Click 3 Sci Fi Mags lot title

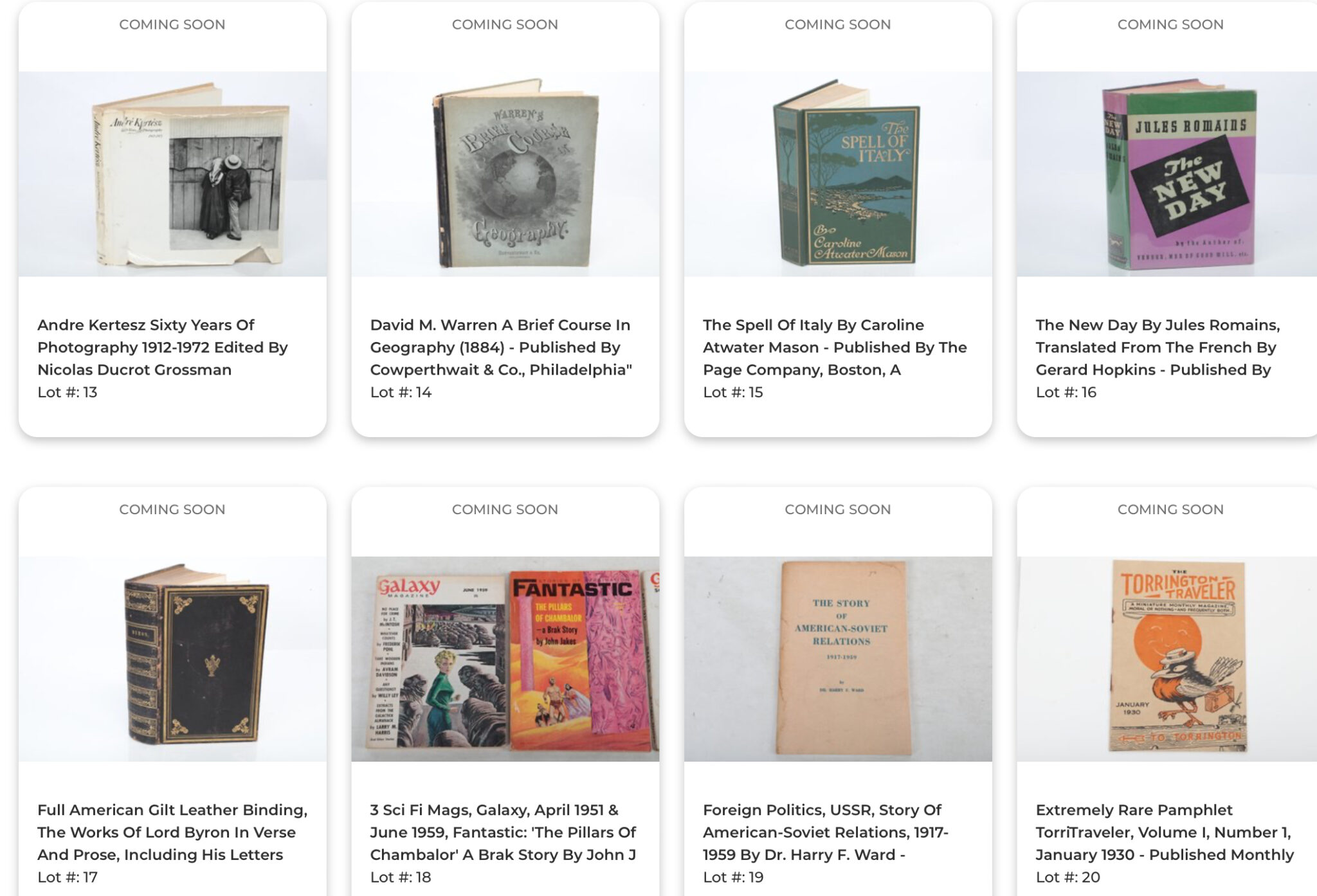503,832
